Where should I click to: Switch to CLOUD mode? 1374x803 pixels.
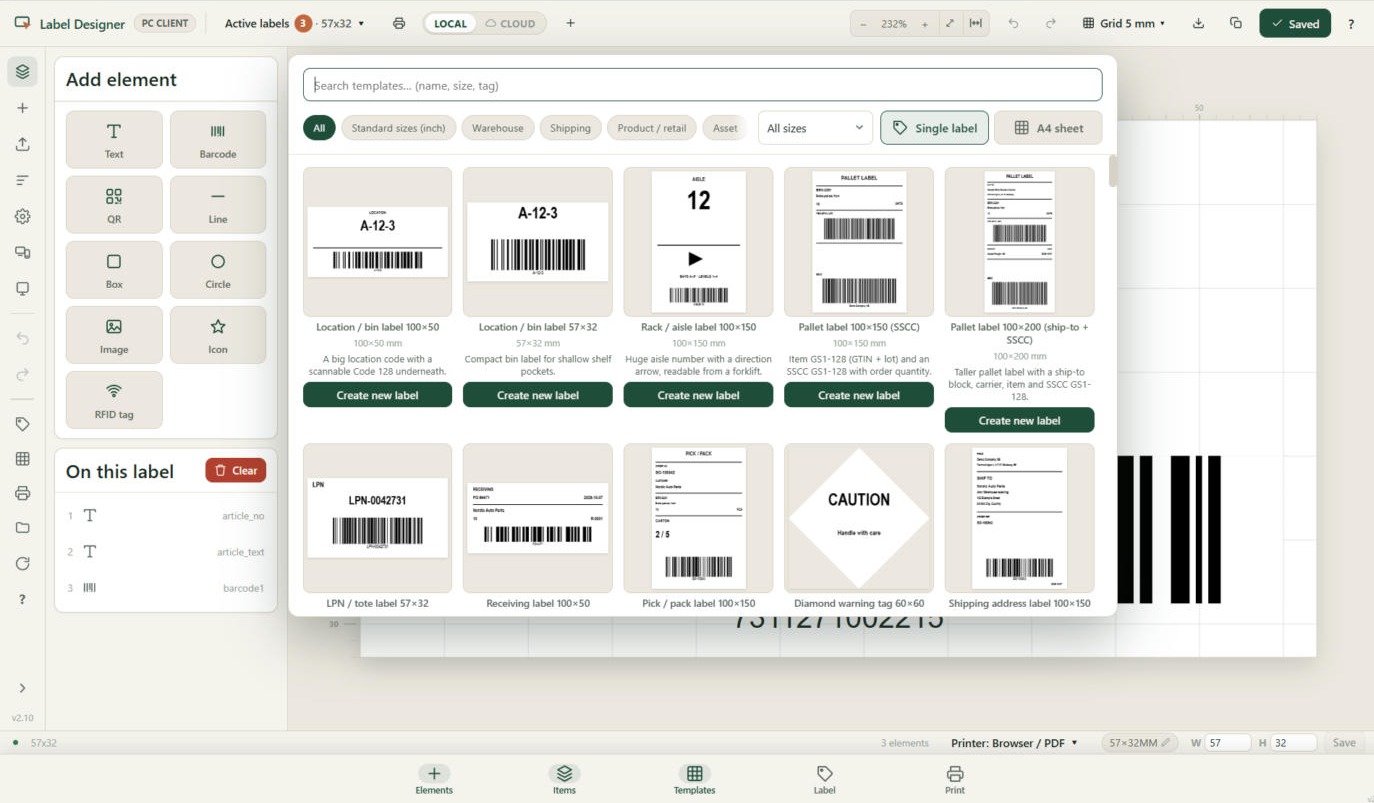[x=510, y=23]
